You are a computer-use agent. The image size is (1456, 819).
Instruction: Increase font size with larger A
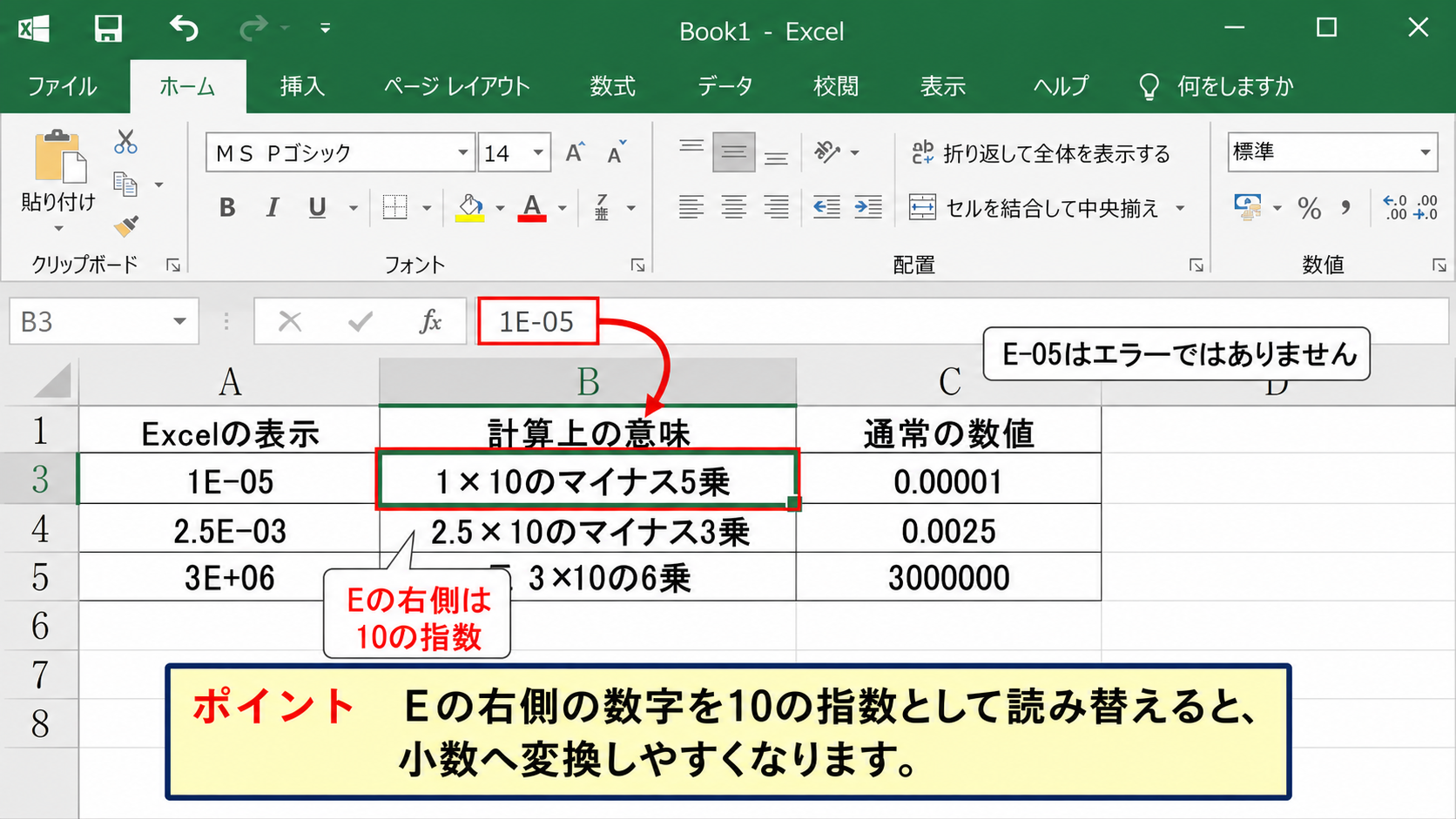click(575, 153)
